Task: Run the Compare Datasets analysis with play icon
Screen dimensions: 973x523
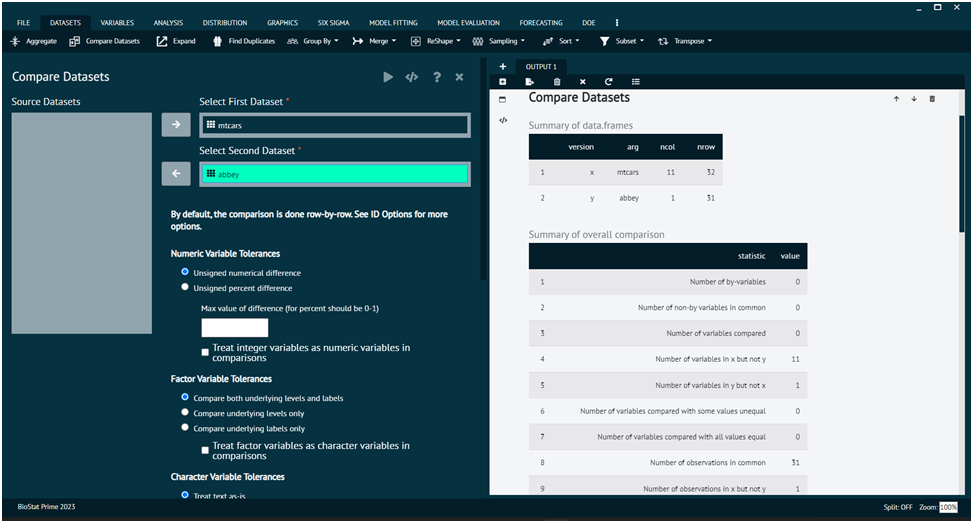Action: coord(388,77)
